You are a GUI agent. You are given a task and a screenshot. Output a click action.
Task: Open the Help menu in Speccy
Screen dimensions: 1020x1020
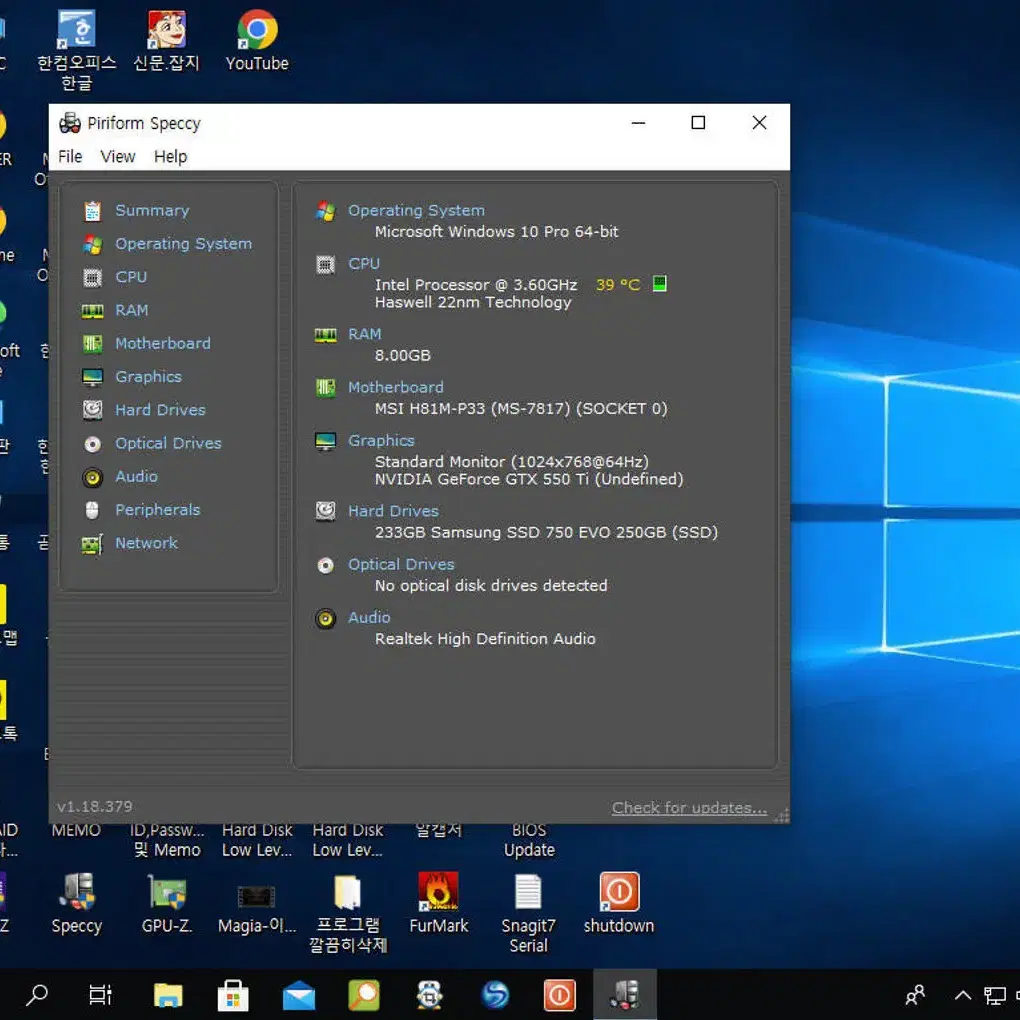pos(170,157)
